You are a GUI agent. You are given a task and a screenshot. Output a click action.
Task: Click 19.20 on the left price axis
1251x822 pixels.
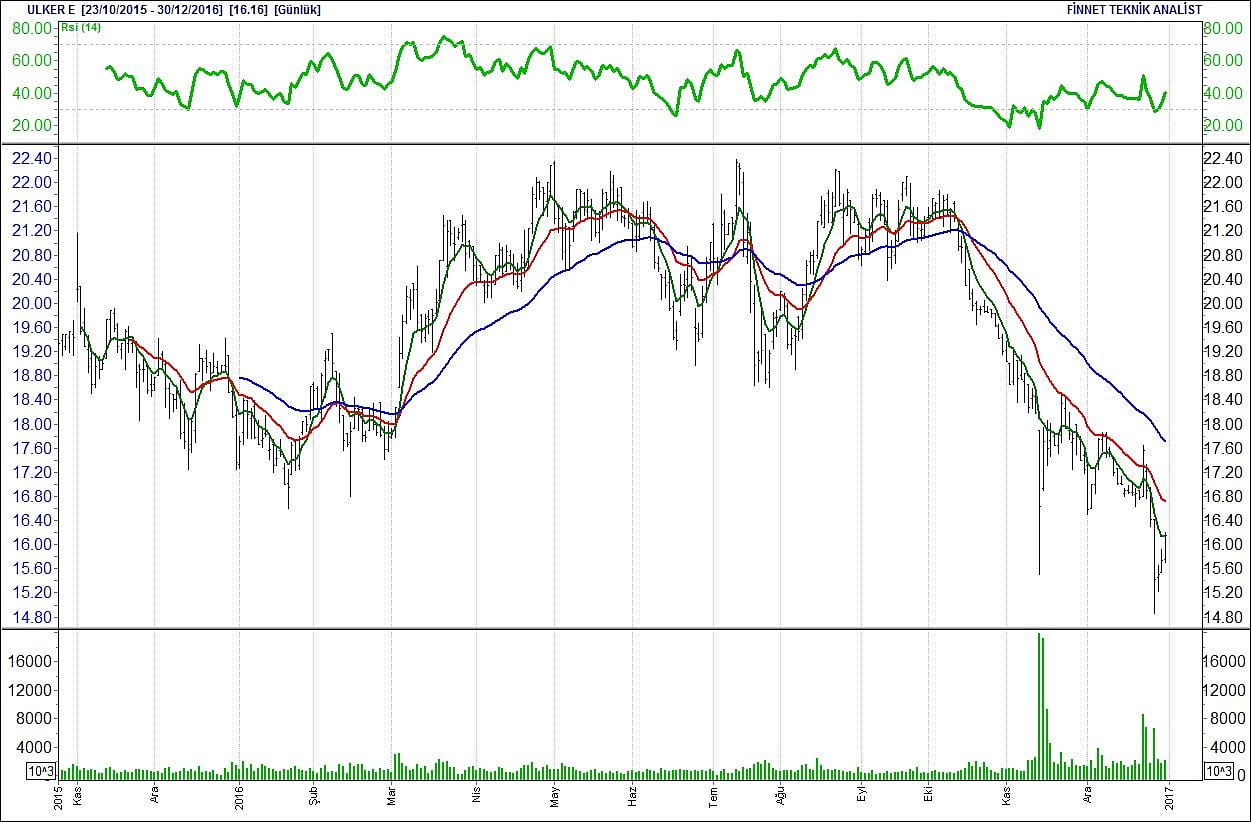pos(32,352)
